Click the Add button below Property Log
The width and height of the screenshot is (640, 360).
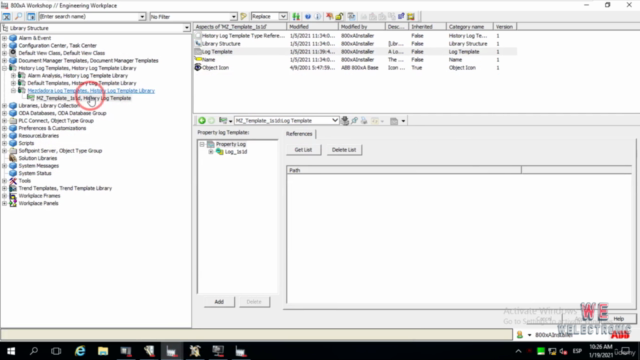[x=219, y=302]
